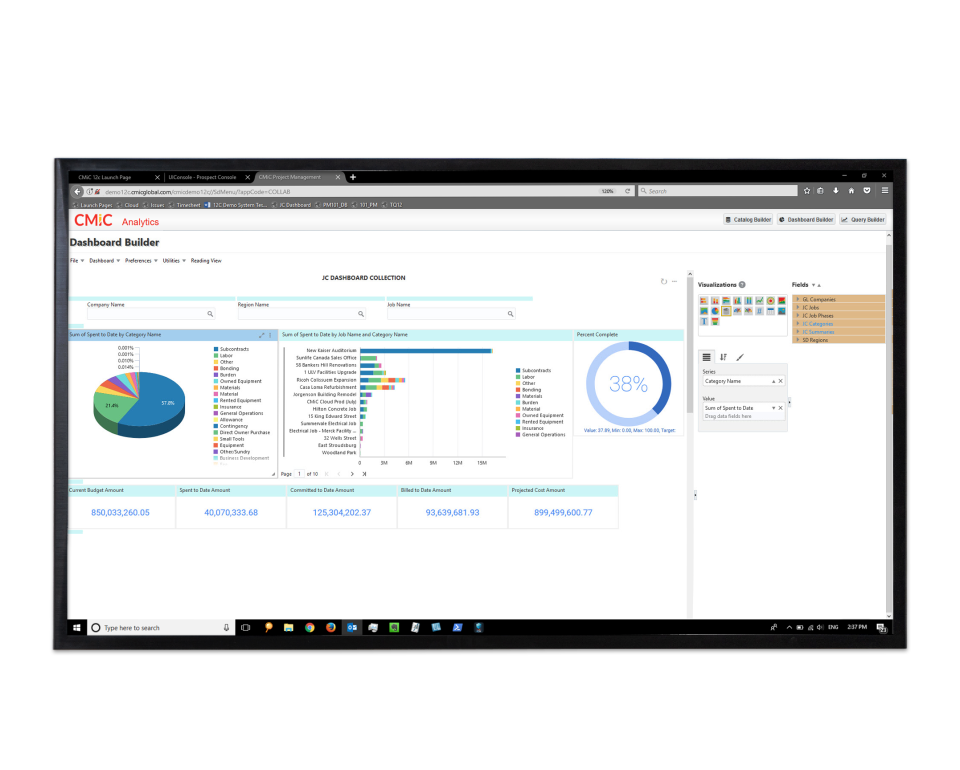Screen dimensions: 960x770
Task: Open the Fields panel dropdown arrow
Action: tap(813, 285)
